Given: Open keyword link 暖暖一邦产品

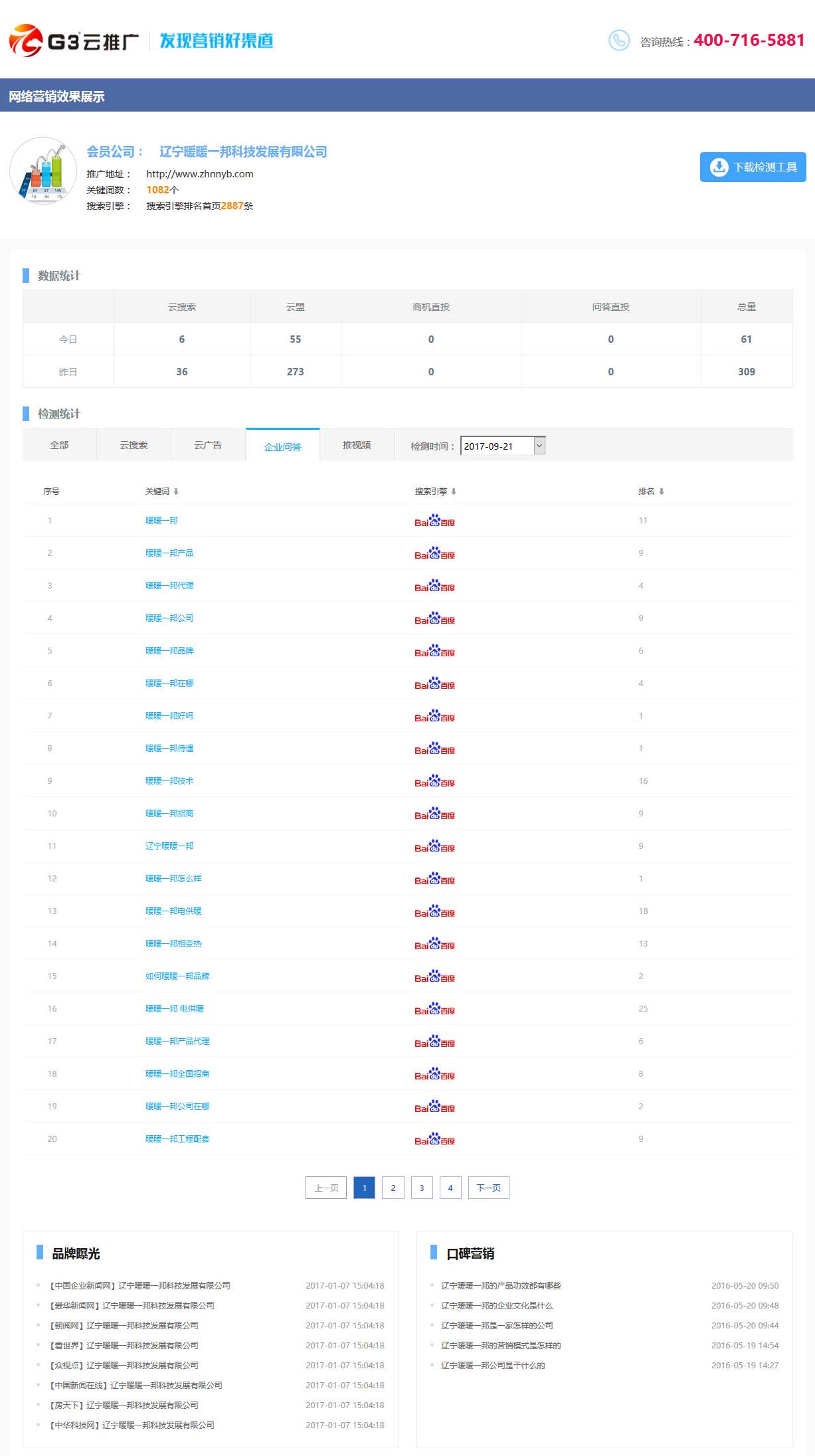Looking at the screenshot, I should click(169, 553).
